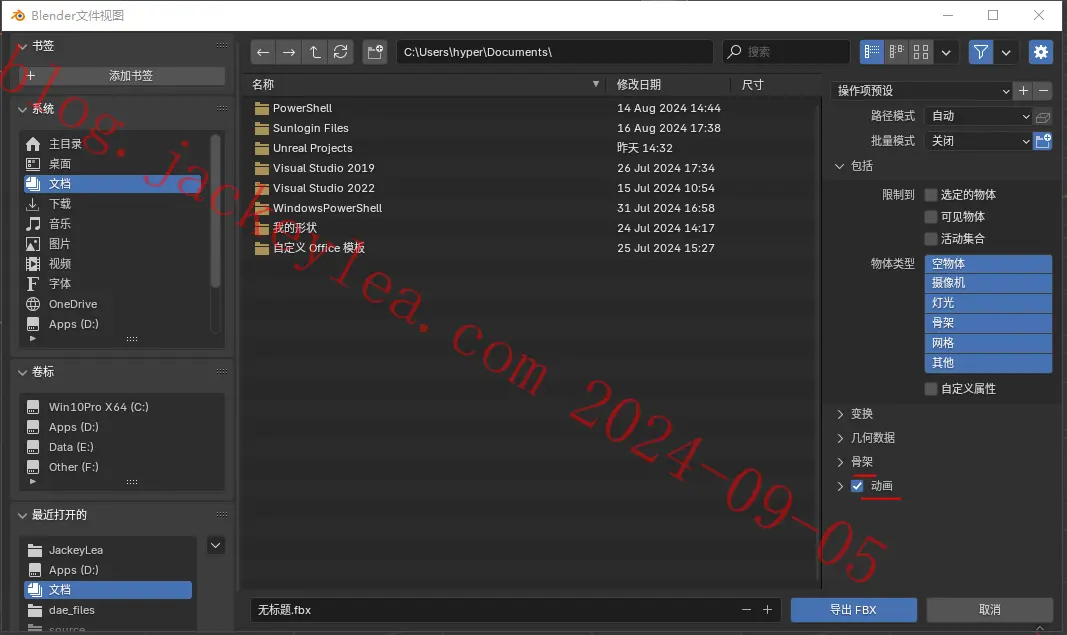Expand the 变换 section
This screenshot has width=1067, height=635.
861,414
